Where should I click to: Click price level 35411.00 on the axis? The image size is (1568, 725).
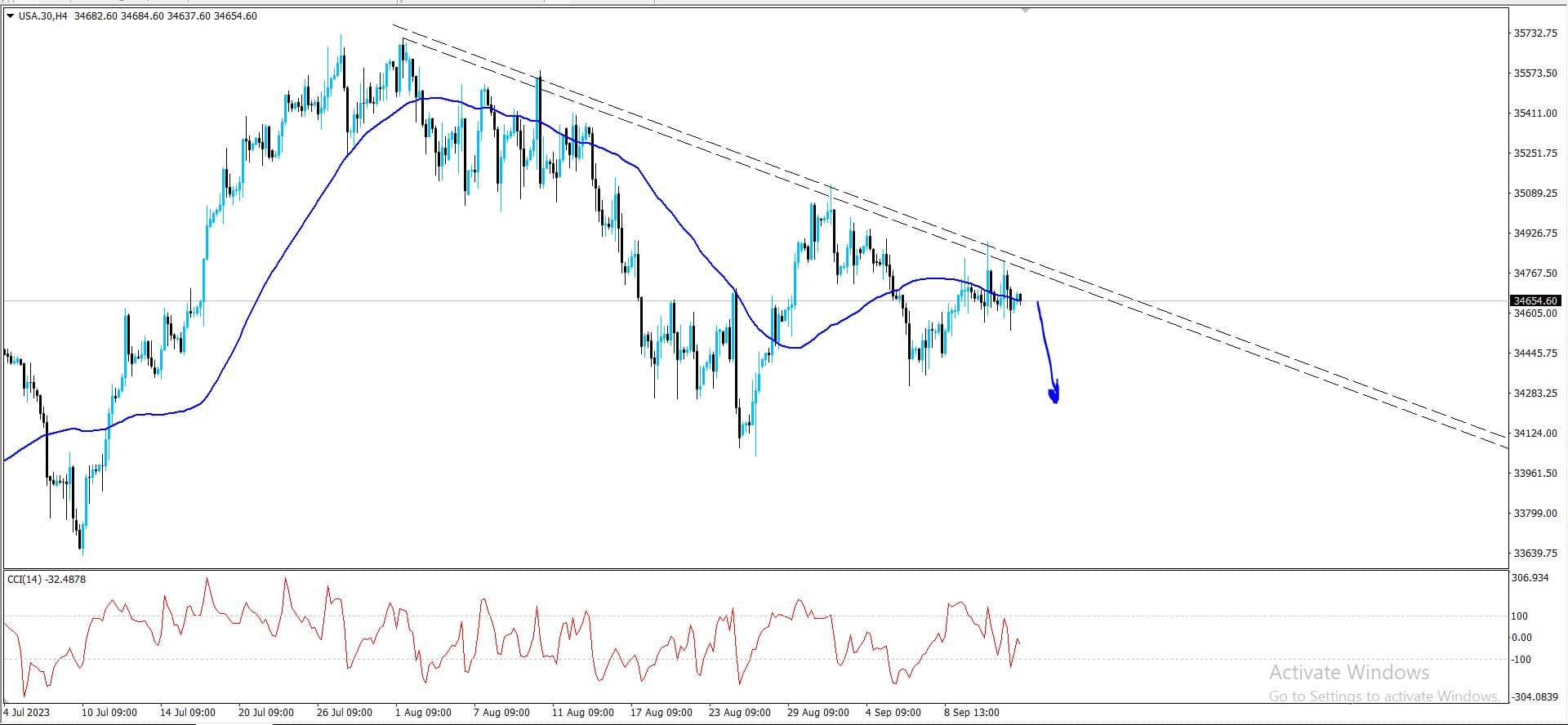coord(1535,113)
